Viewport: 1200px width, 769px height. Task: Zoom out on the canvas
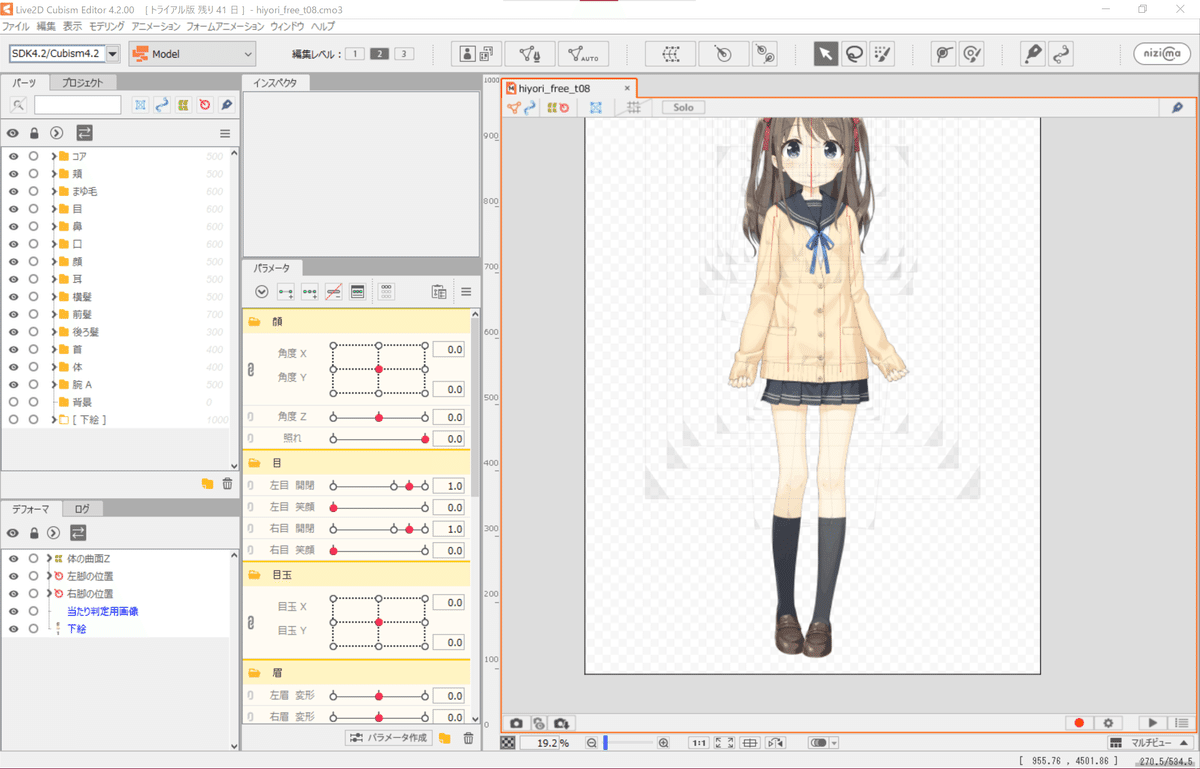coord(592,743)
